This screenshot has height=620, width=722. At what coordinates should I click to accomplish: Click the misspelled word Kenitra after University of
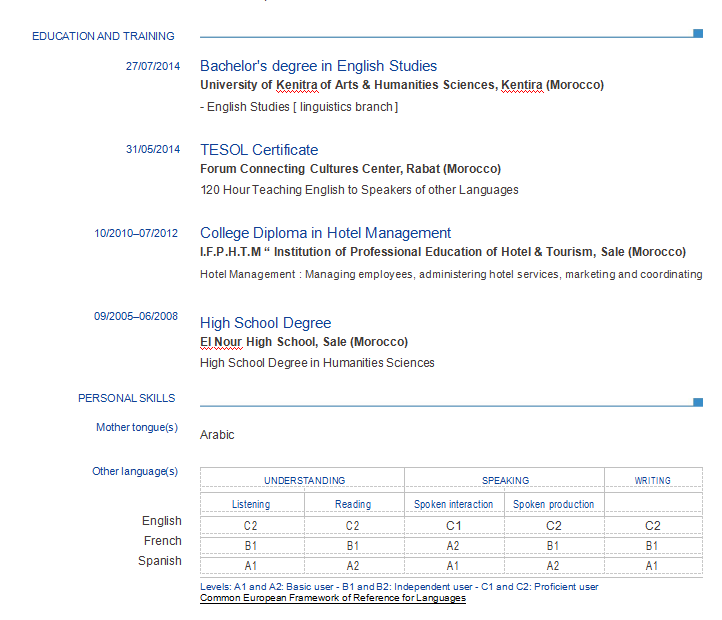(x=296, y=85)
